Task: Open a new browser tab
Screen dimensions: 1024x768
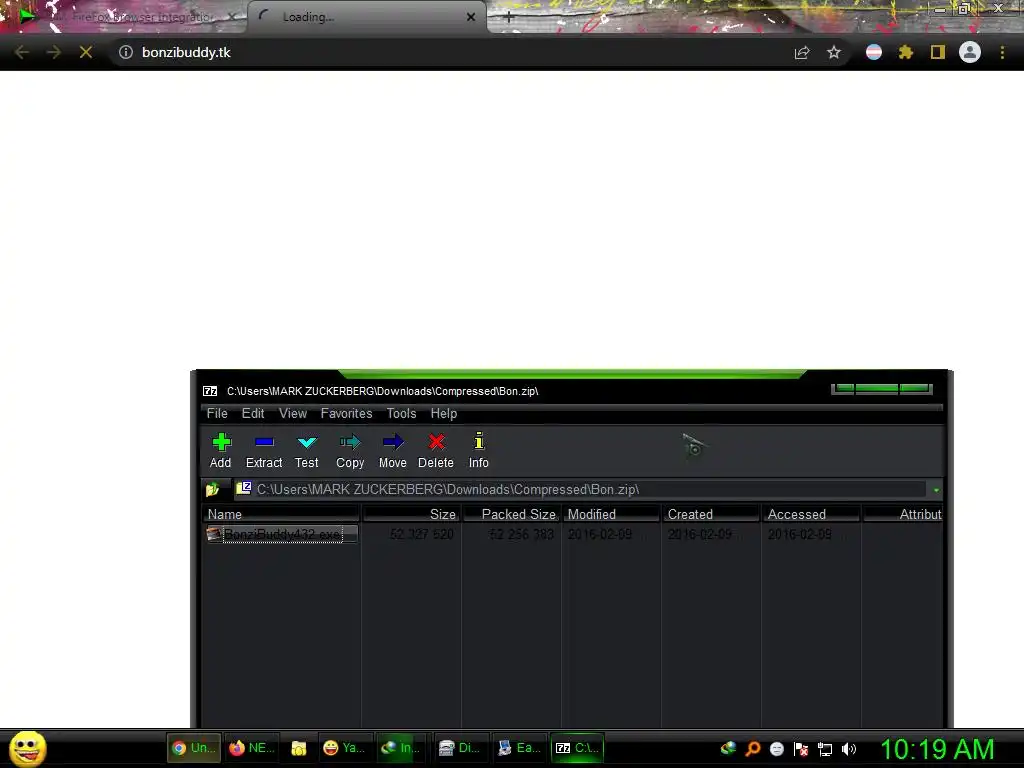Action: click(x=509, y=18)
